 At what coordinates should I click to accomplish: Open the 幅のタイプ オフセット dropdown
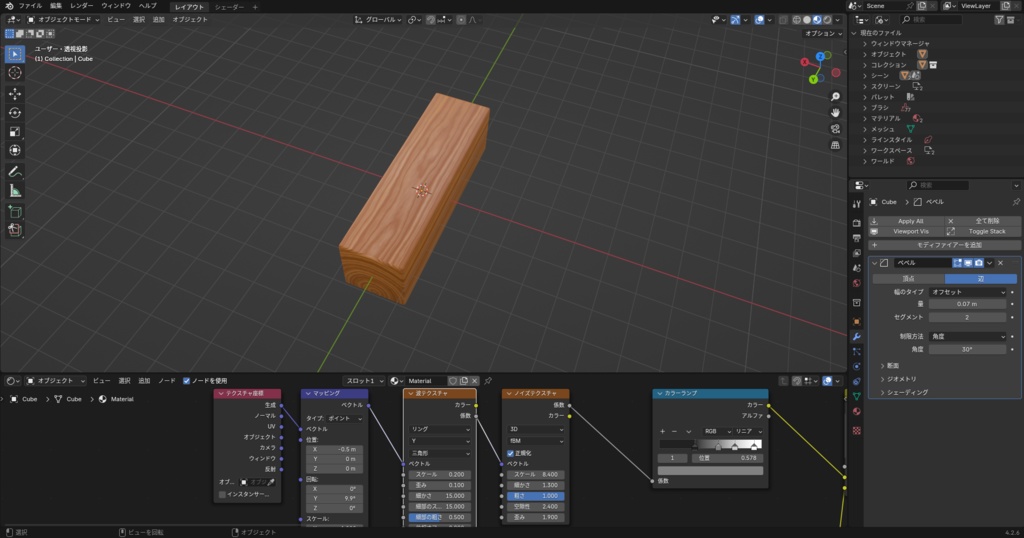tap(967, 292)
